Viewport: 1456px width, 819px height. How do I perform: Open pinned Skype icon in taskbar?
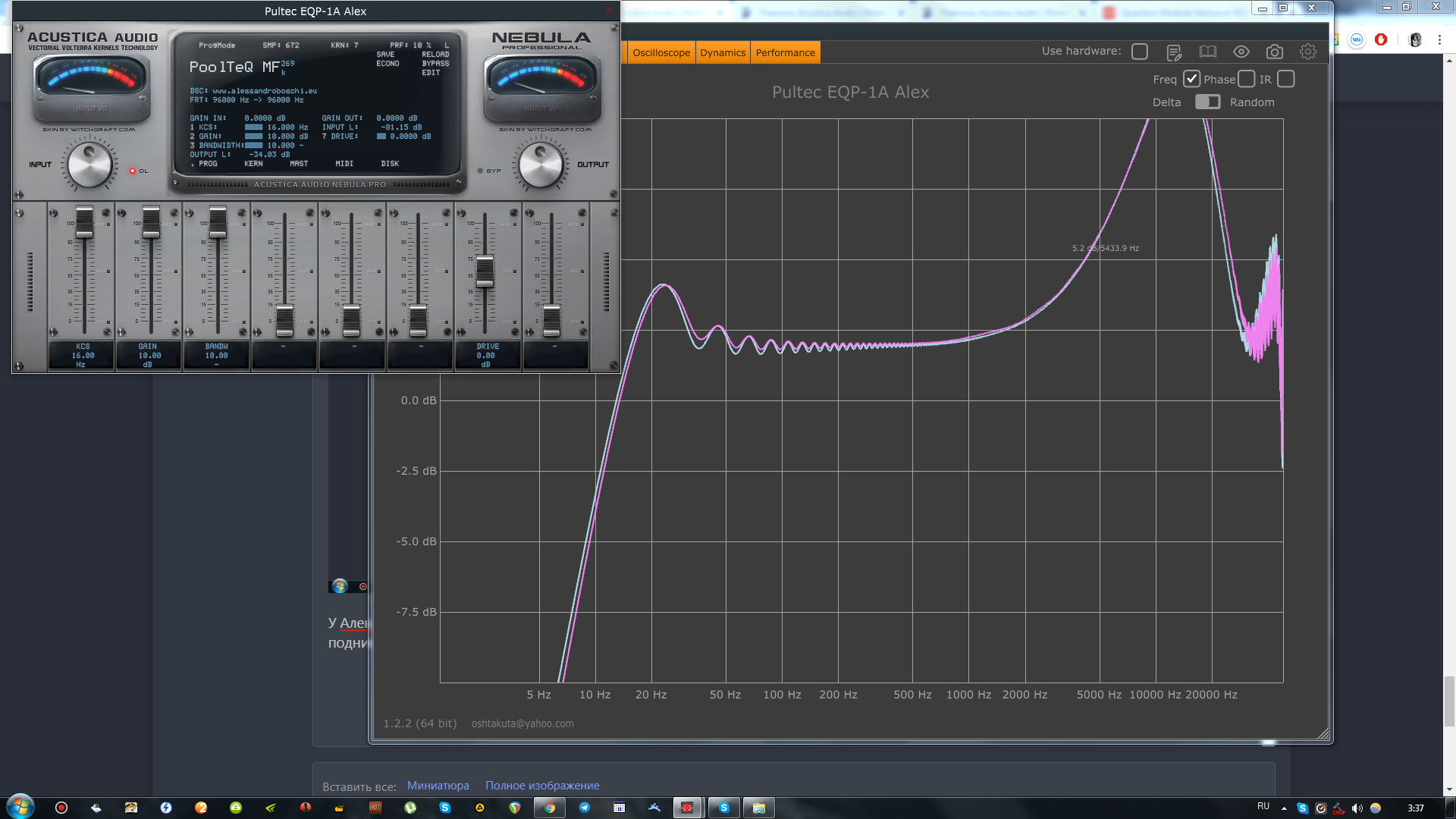(445, 808)
